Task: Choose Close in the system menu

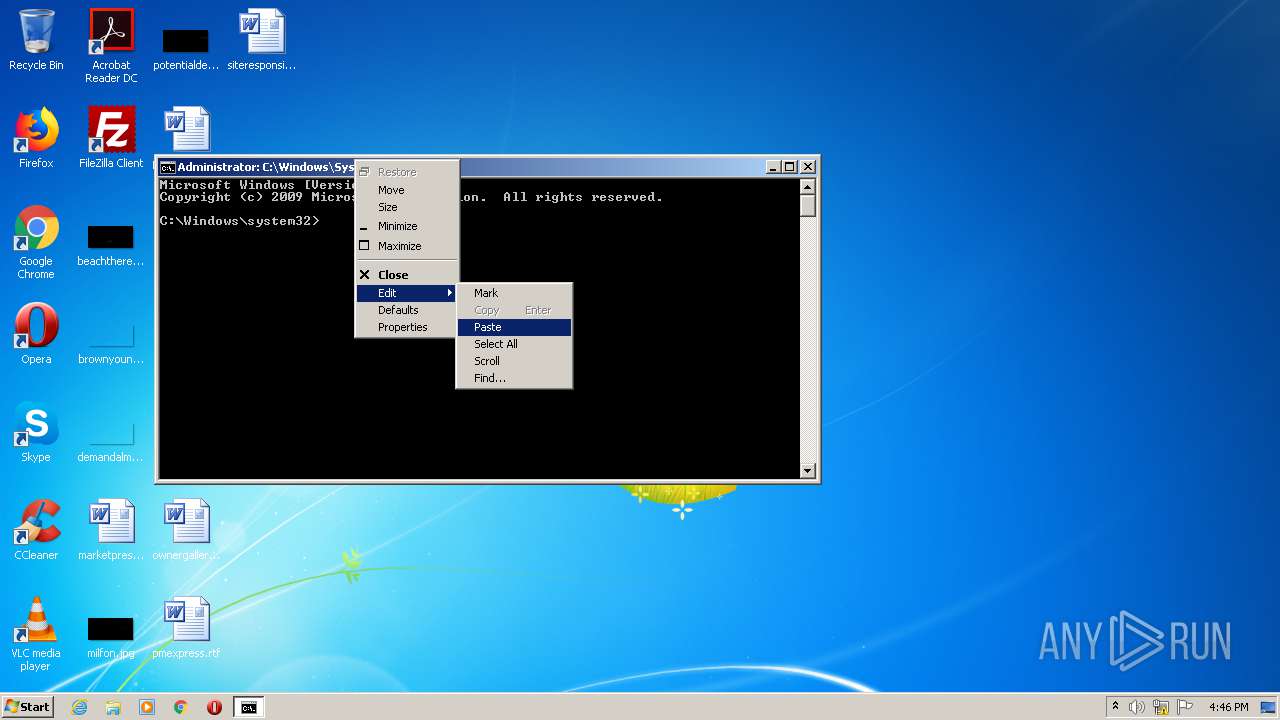Action: coord(407,275)
